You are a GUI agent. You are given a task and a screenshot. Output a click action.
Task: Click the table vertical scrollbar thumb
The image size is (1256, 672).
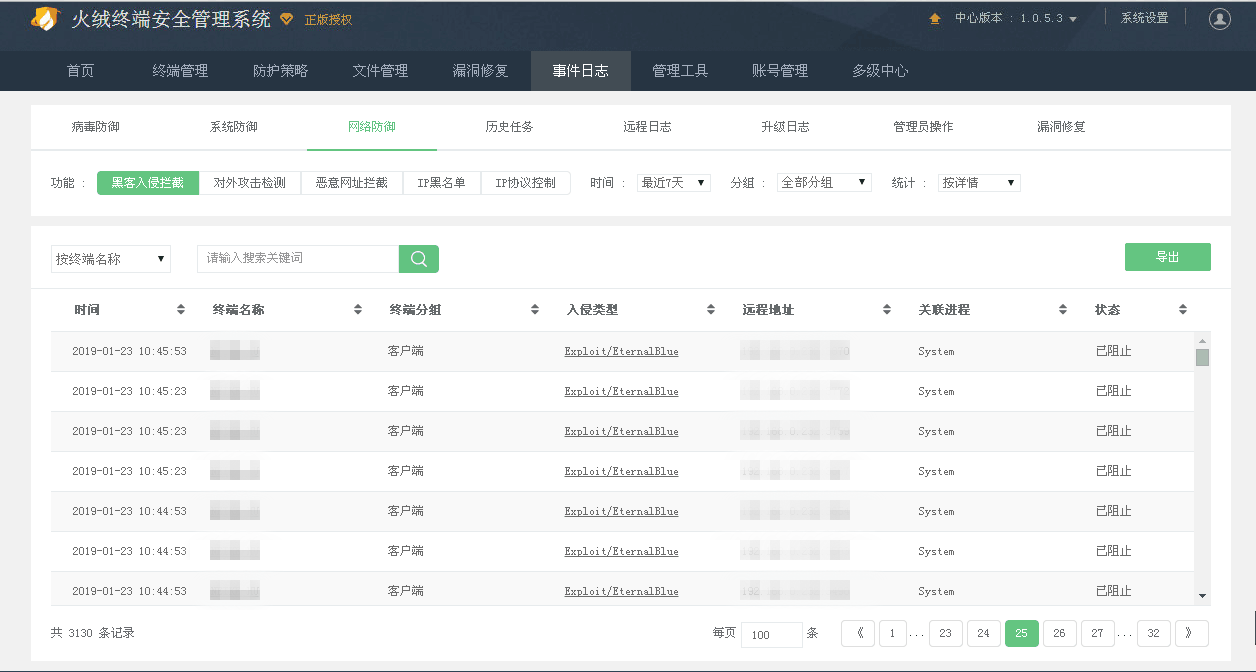point(1202,357)
